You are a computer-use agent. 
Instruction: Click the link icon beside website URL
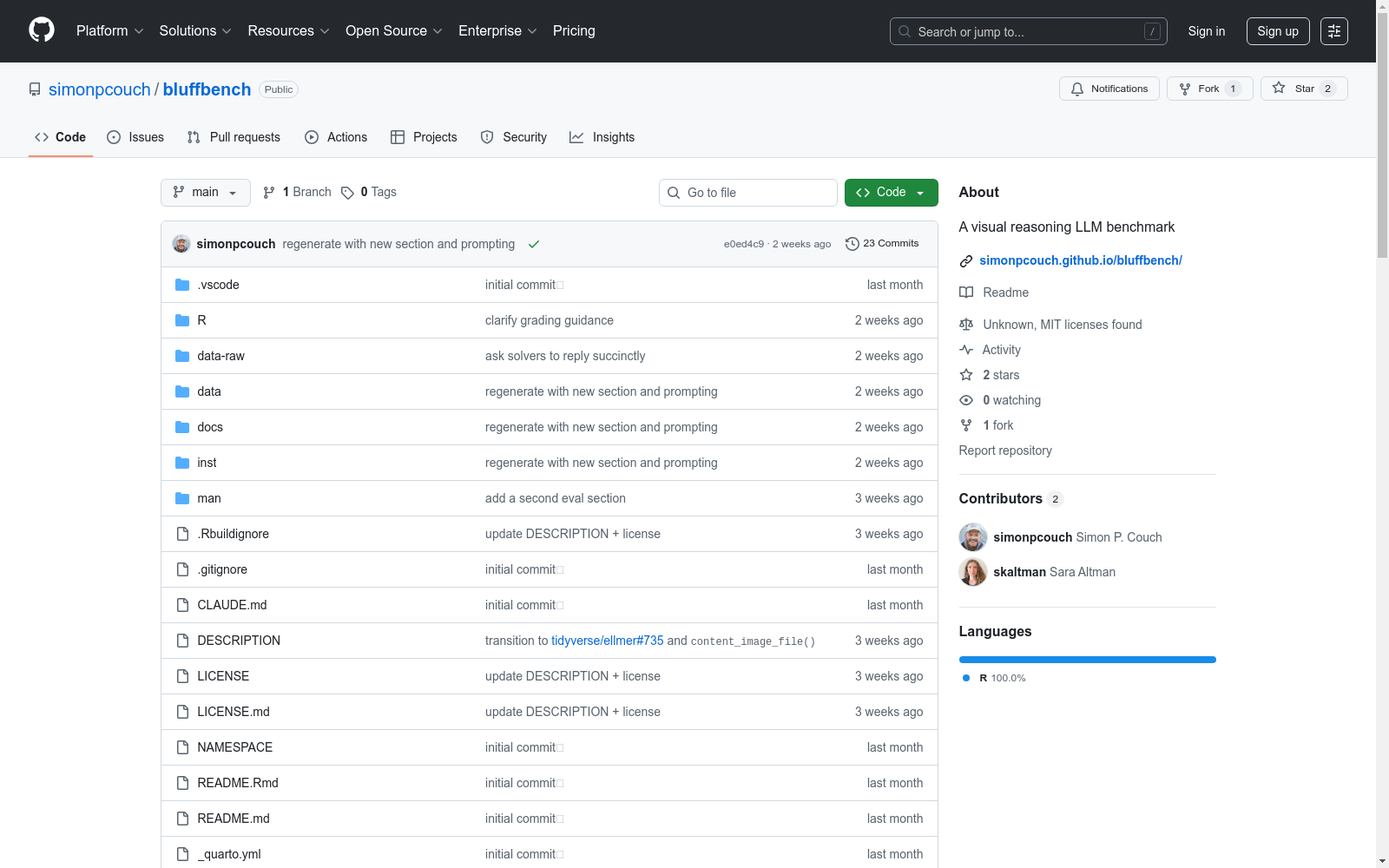pos(966,261)
